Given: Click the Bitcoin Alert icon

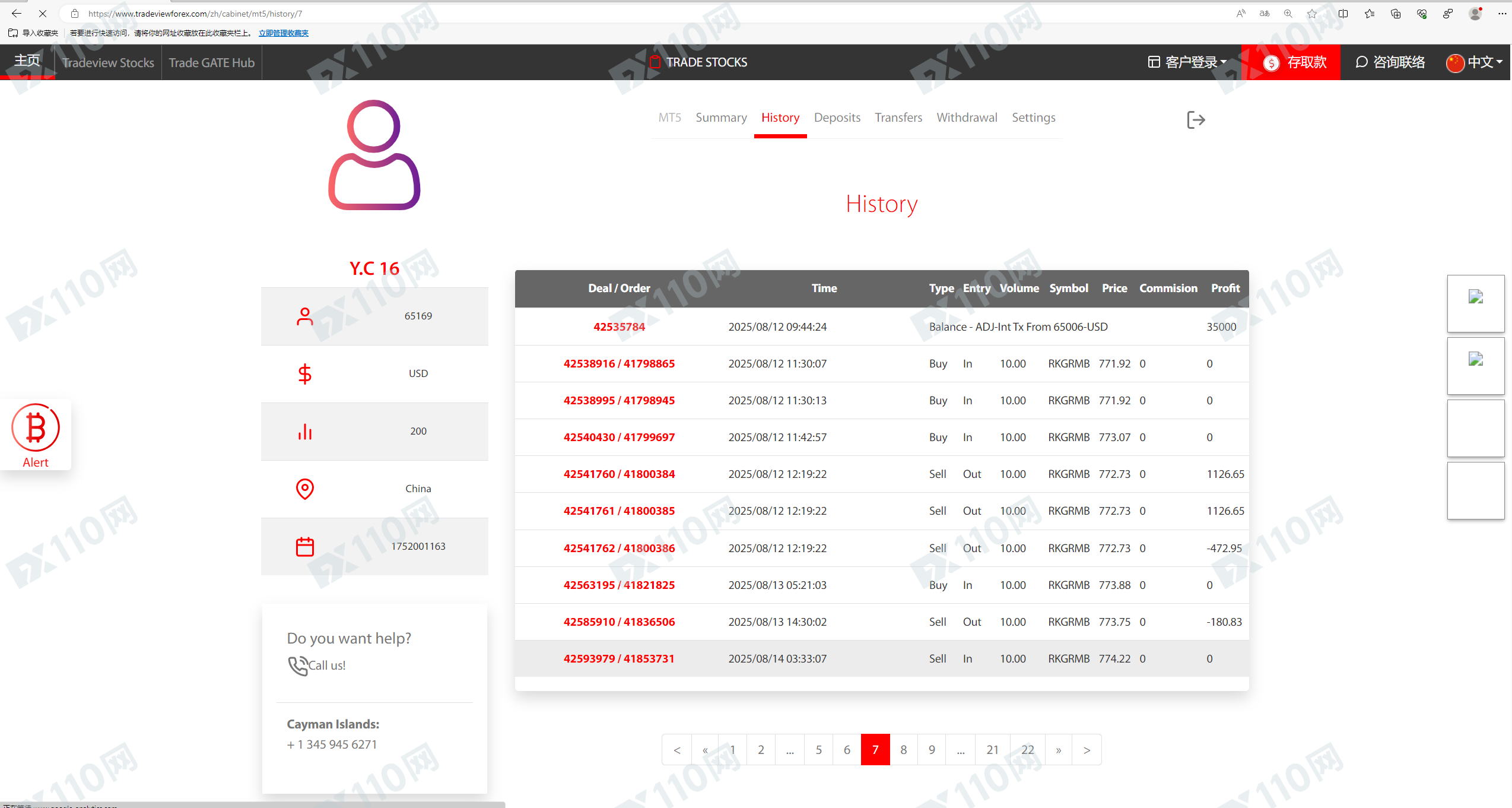Looking at the screenshot, I should coord(36,429).
